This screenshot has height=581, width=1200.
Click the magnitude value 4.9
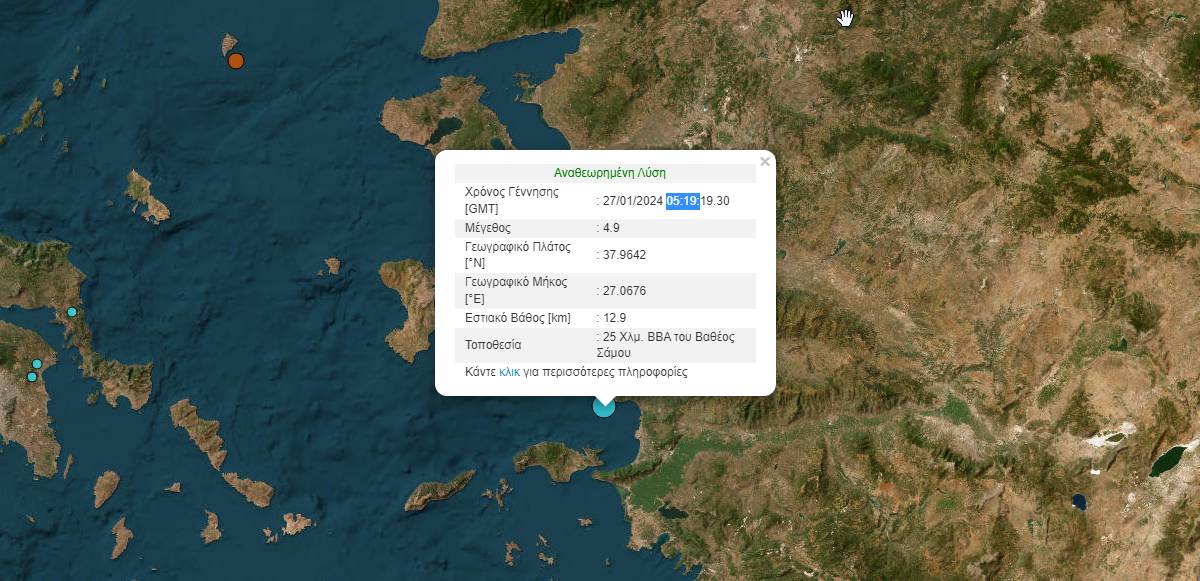(x=610, y=228)
